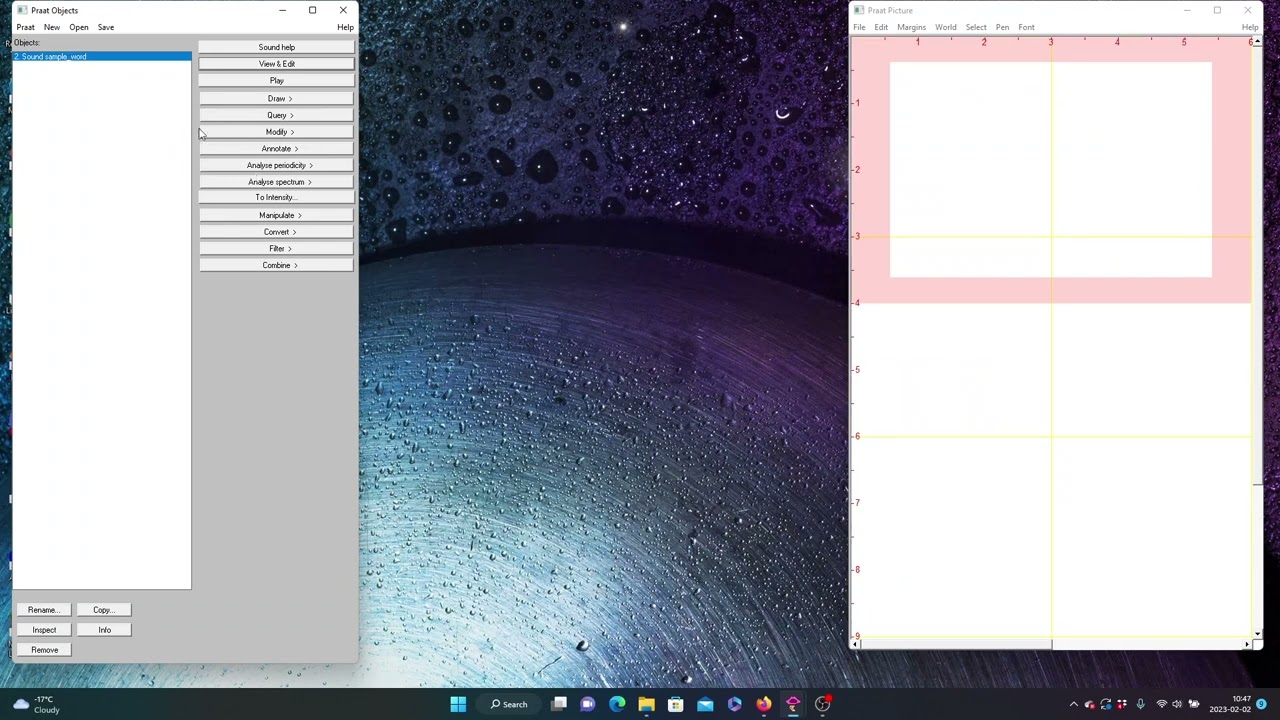Open Task View from the taskbar
The image size is (1280, 720).
click(559, 704)
